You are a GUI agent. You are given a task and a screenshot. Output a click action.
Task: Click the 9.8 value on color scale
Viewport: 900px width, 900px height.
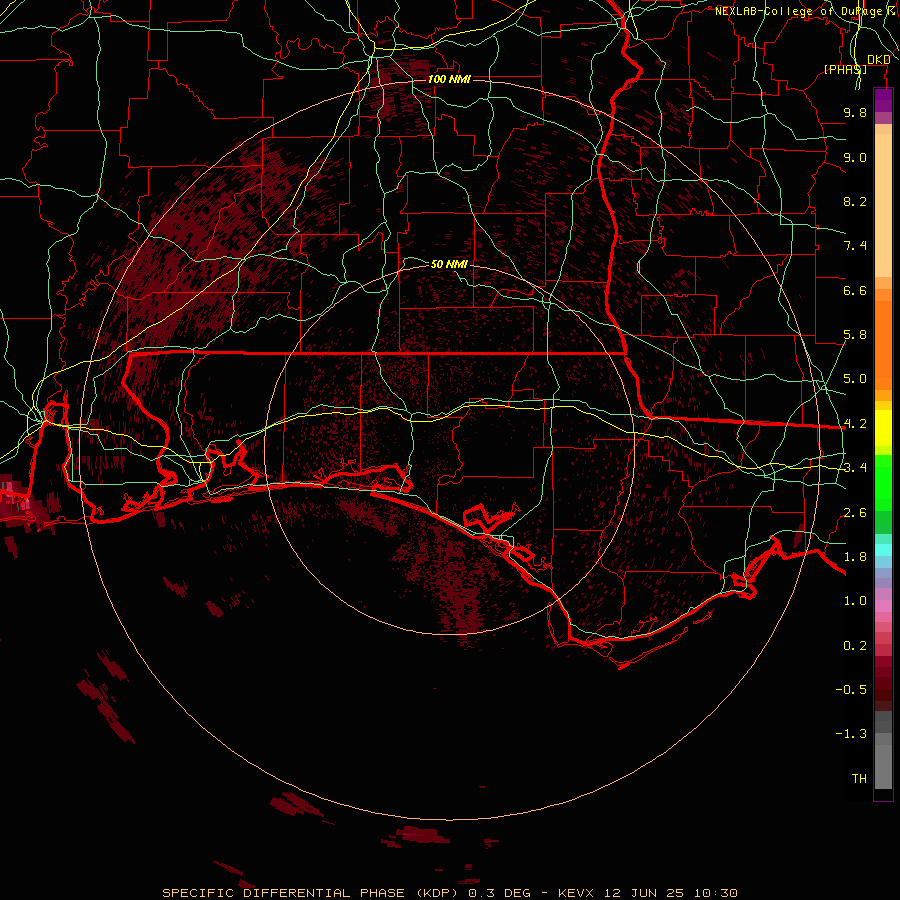point(855,112)
